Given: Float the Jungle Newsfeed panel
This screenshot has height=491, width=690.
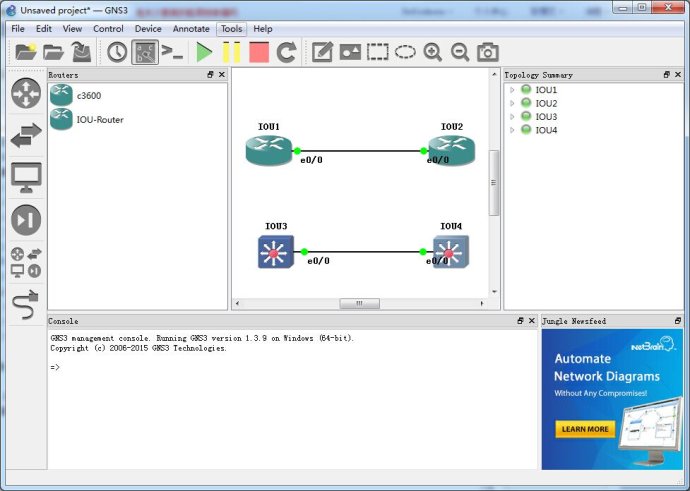Looking at the screenshot, I should click(678, 321).
